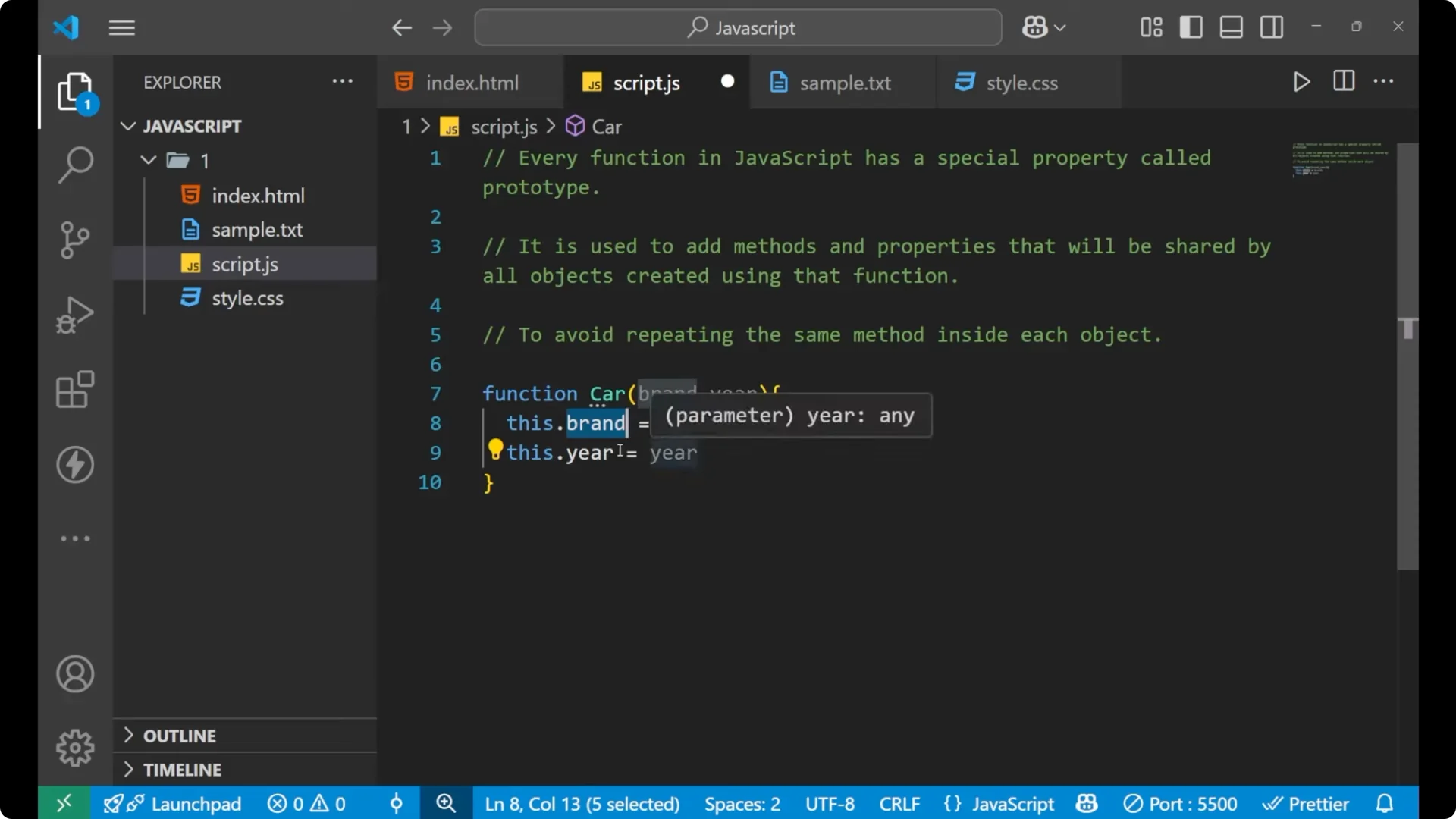Click the Prettier status bar button
The image size is (1456, 819).
(x=1306, y=803)
